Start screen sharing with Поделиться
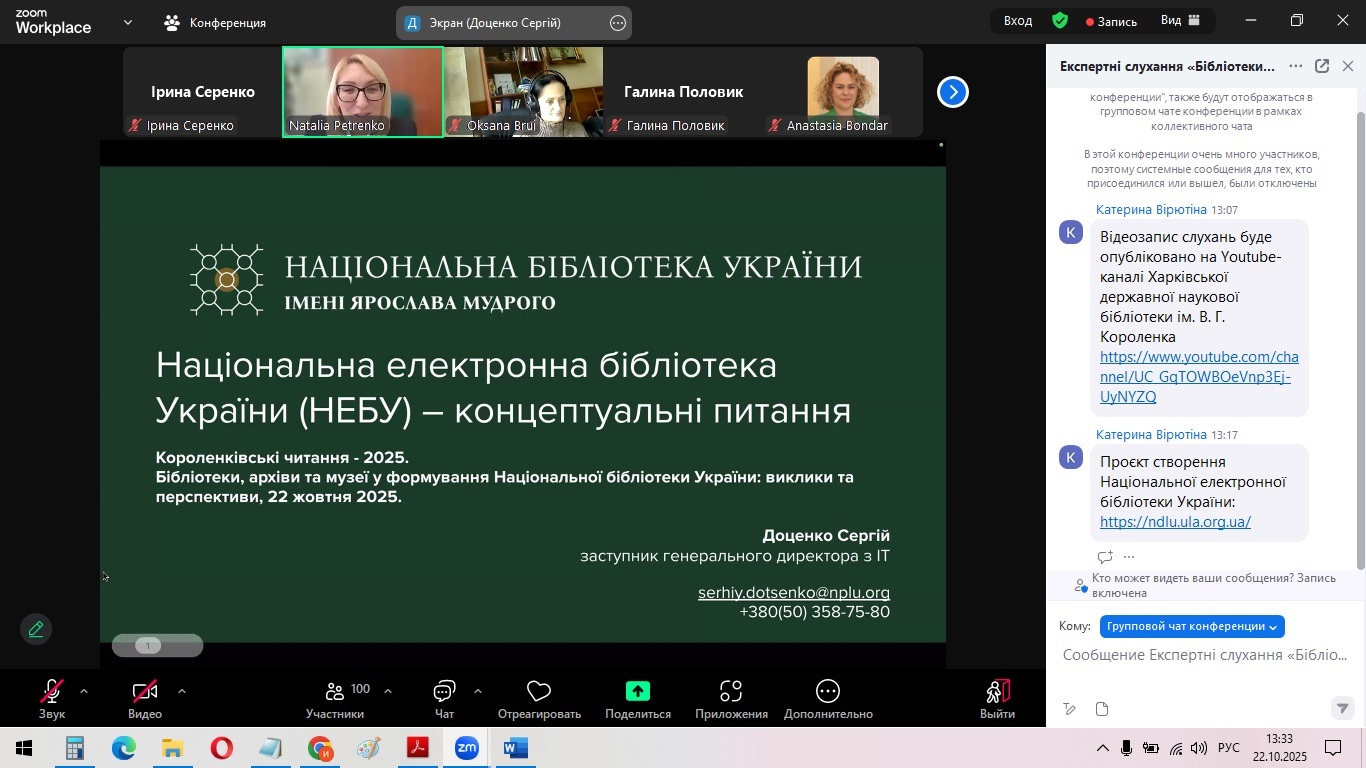The image size is (1366, 768). (x=637, y=697)
